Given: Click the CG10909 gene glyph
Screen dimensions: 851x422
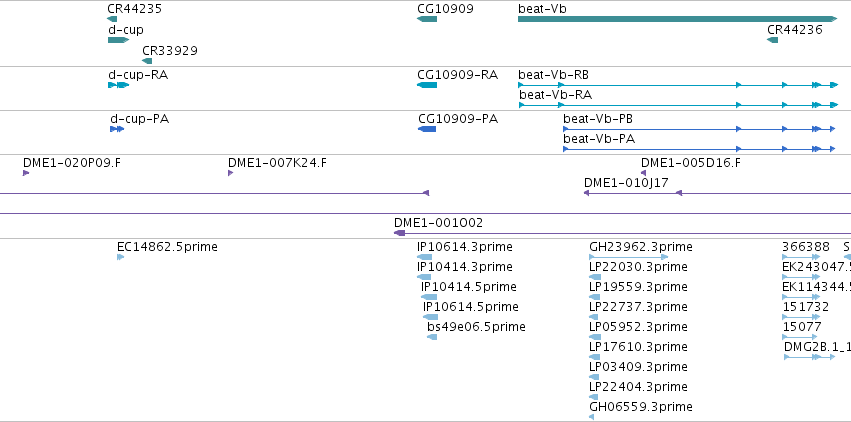Looking at the screenshot, I should click(427, 19).
